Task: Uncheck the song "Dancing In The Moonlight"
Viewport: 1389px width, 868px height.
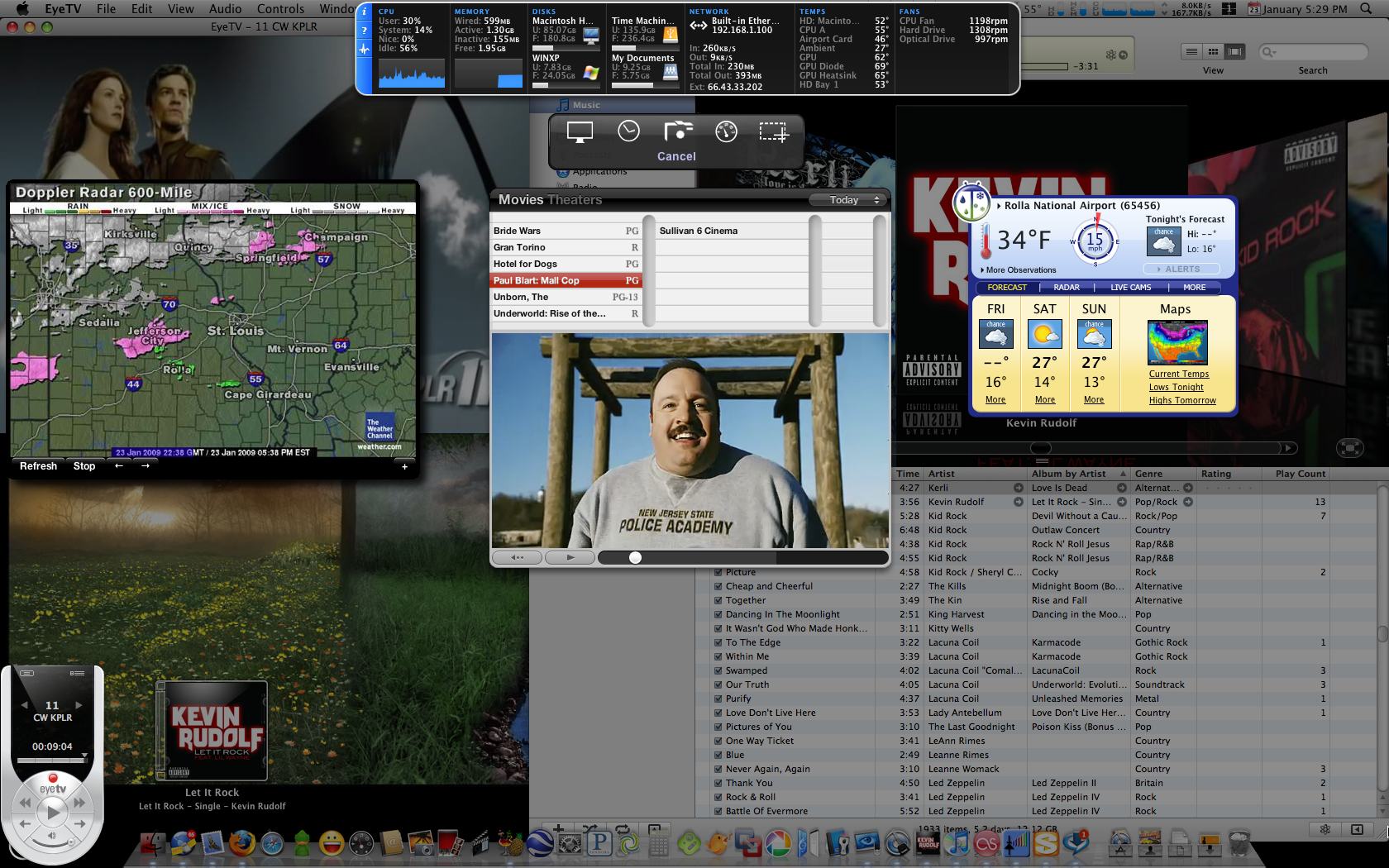Action: click(x=718, y=614)
